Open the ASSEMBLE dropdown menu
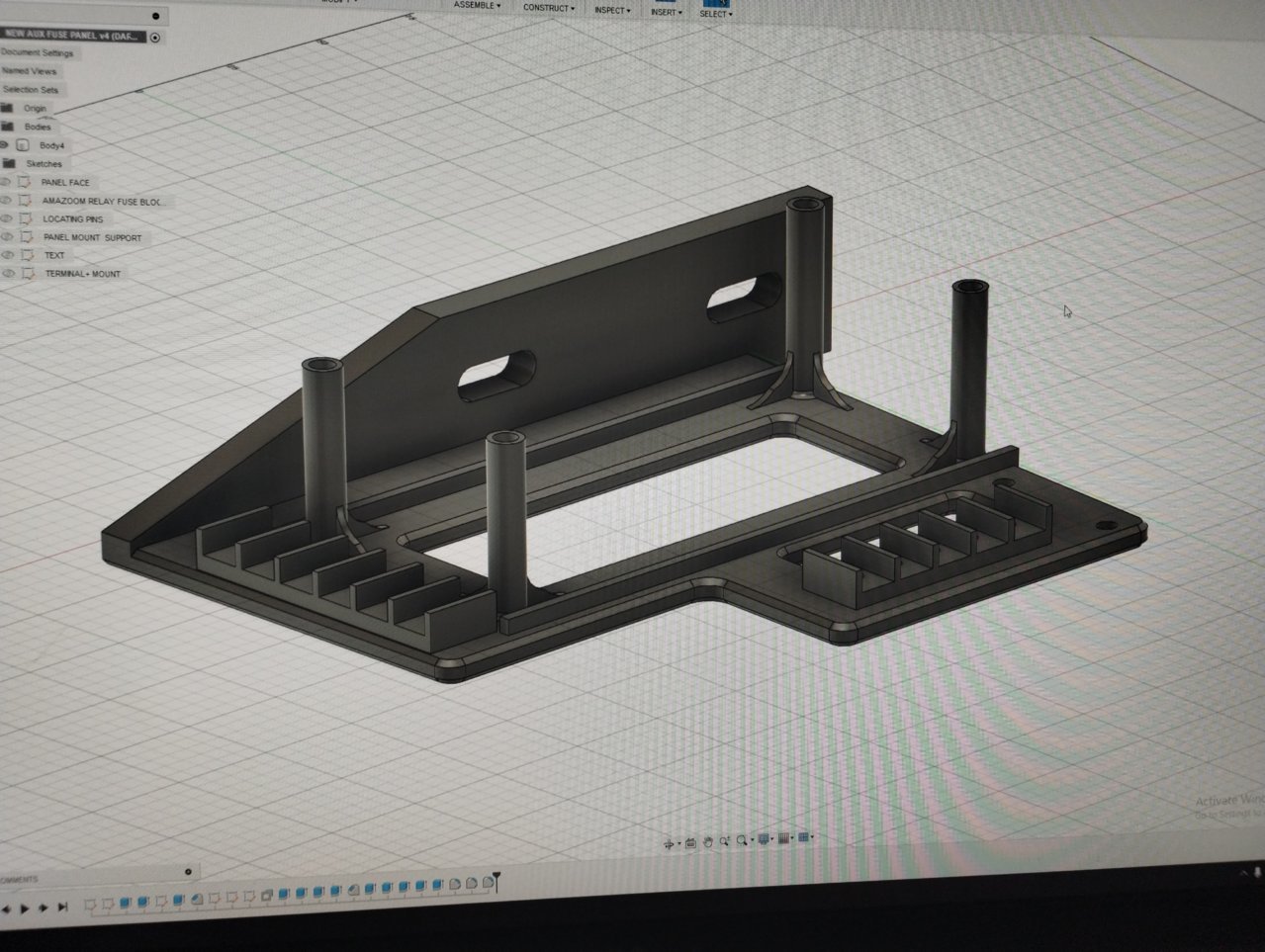 pos(477,5)
